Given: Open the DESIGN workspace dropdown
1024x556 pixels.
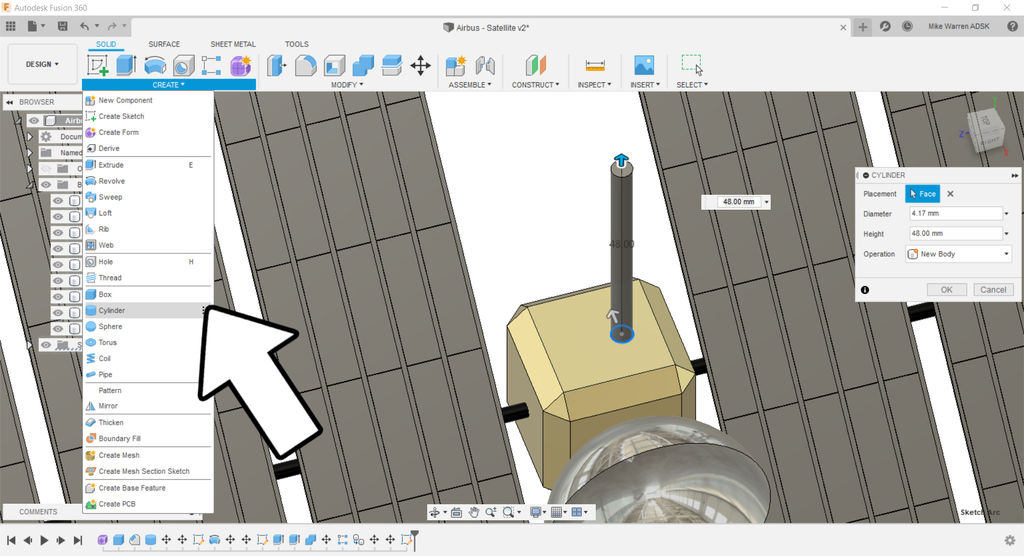Looking at the screenshot, I should [42, 64].
